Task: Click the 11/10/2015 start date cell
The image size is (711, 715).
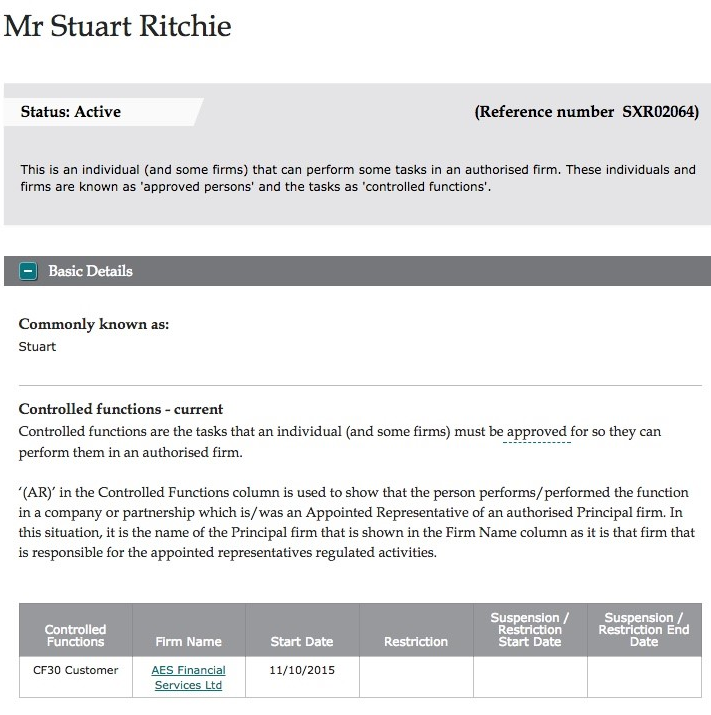Action: click(302, 677)
